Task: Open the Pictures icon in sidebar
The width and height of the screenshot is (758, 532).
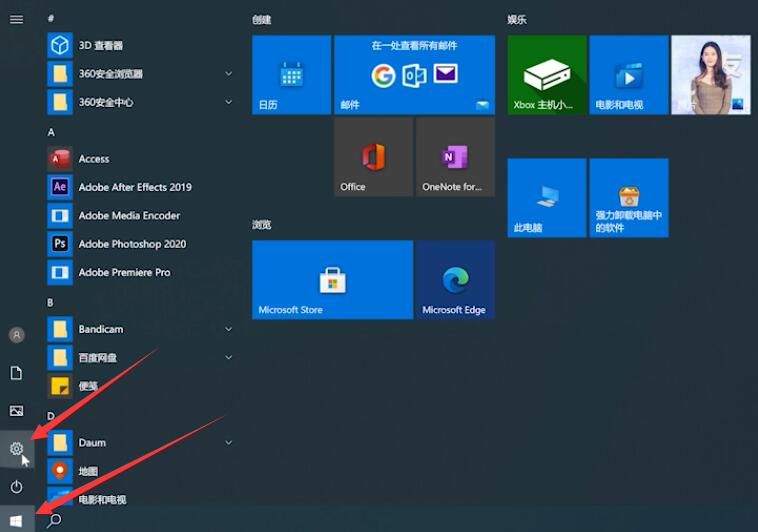Action: pyautogui.click(x=16, y=411)
